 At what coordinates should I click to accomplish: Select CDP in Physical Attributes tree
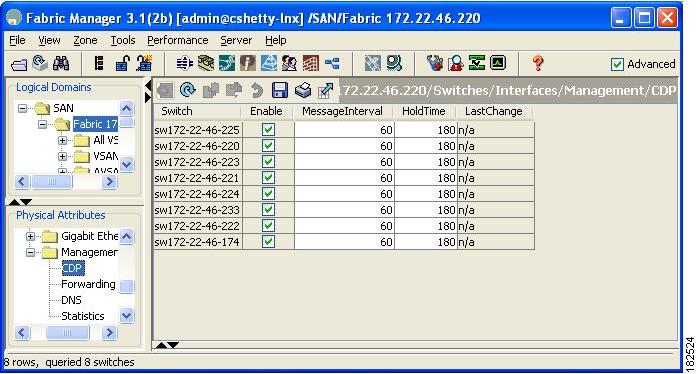coord(72,268)
